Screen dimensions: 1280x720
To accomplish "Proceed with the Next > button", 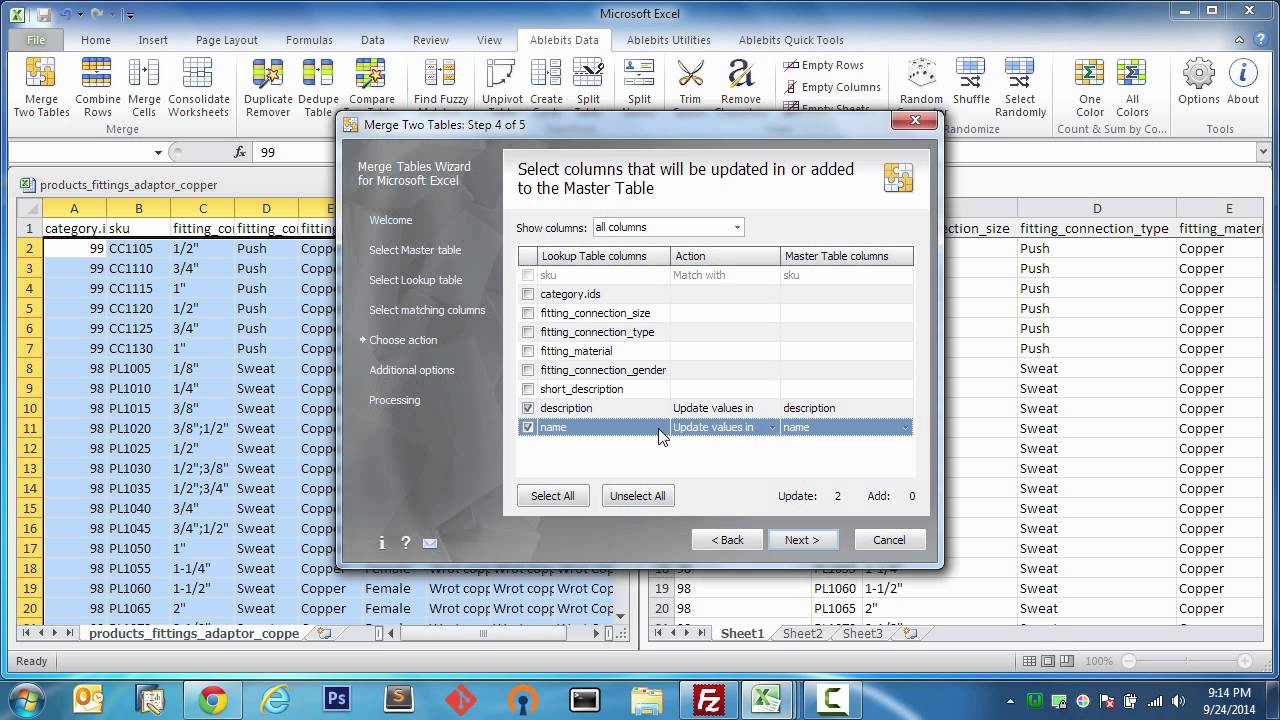I will tap(802, 540).
